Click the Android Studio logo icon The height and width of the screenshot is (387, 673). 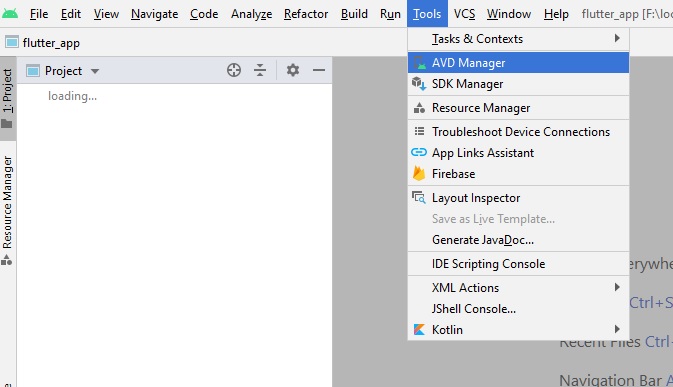click(x=10, y=14)
